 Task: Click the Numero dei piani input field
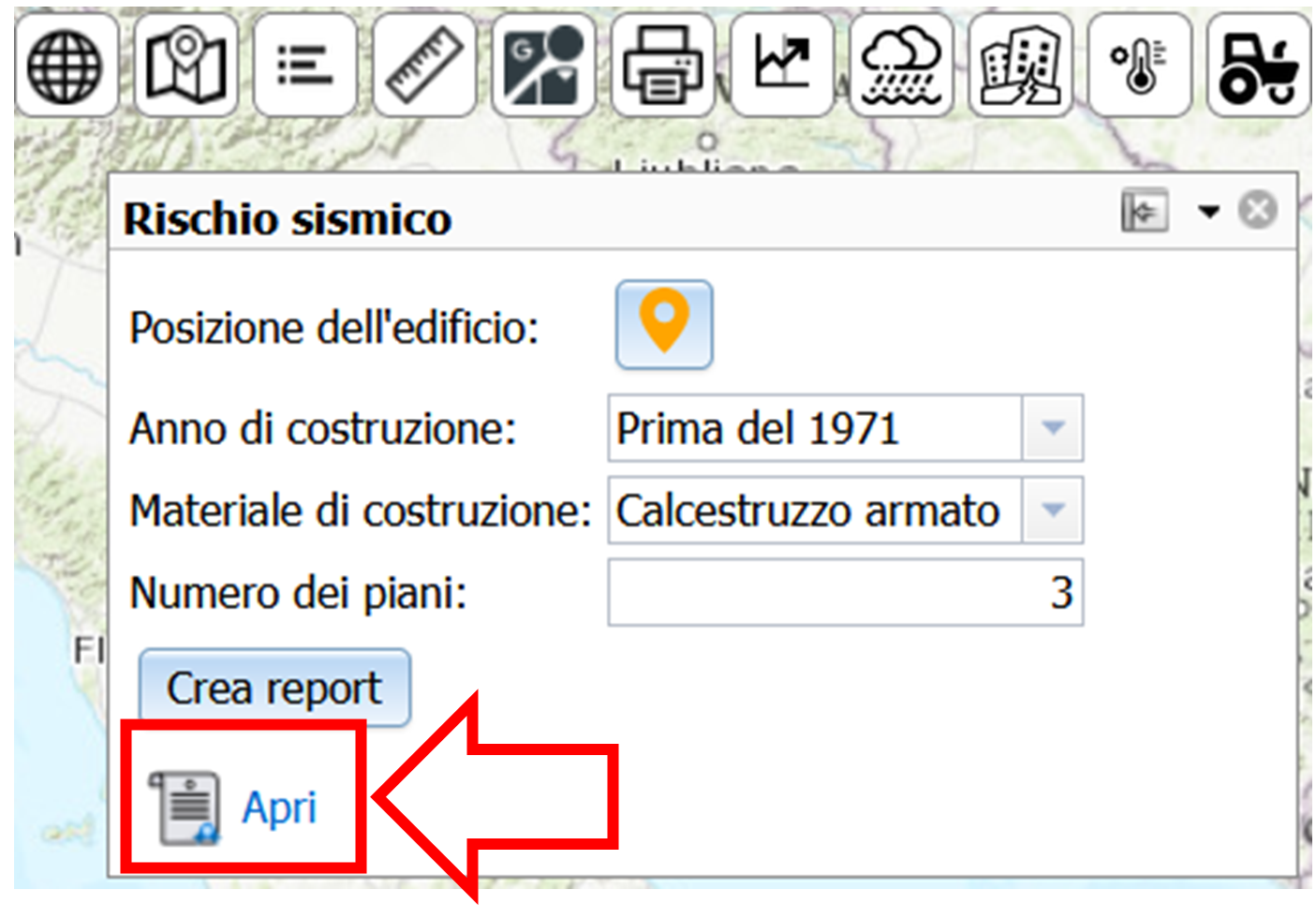(x=846, y=592)
